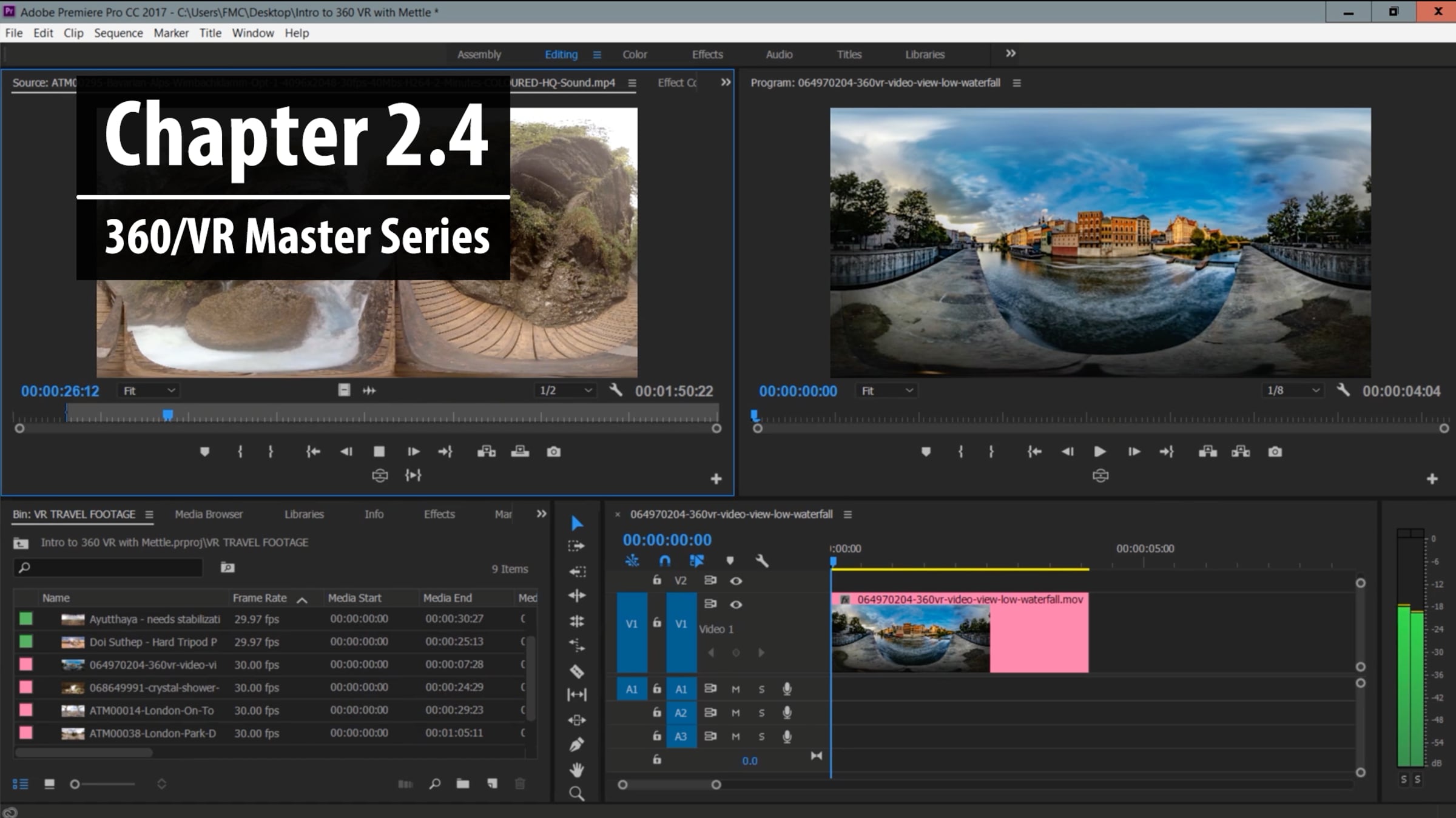1456x818 pixels.
Task: Toggle lock on track A2
Action: [x=656, y=712]
